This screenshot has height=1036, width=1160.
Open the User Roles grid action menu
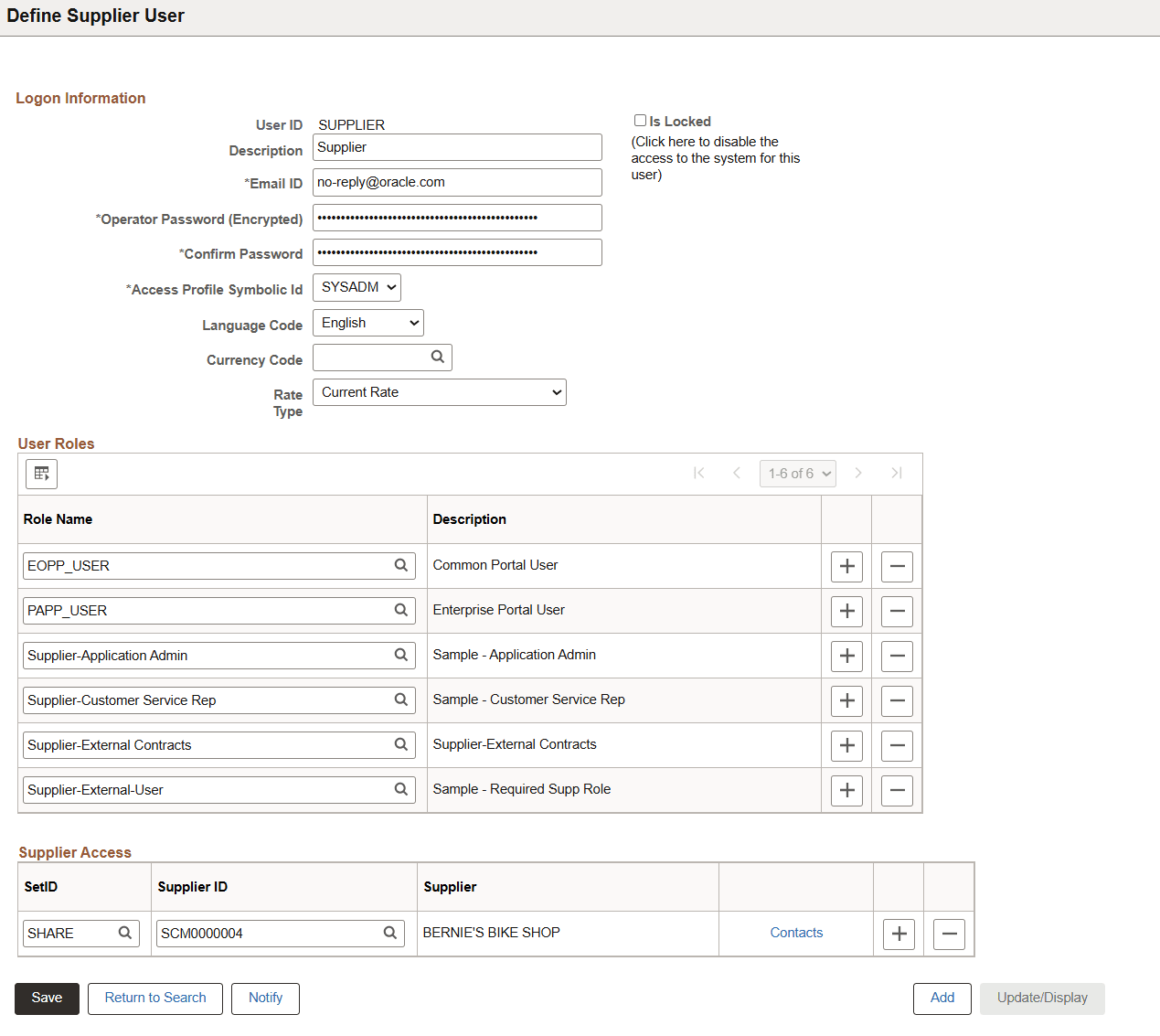[41, 474]
